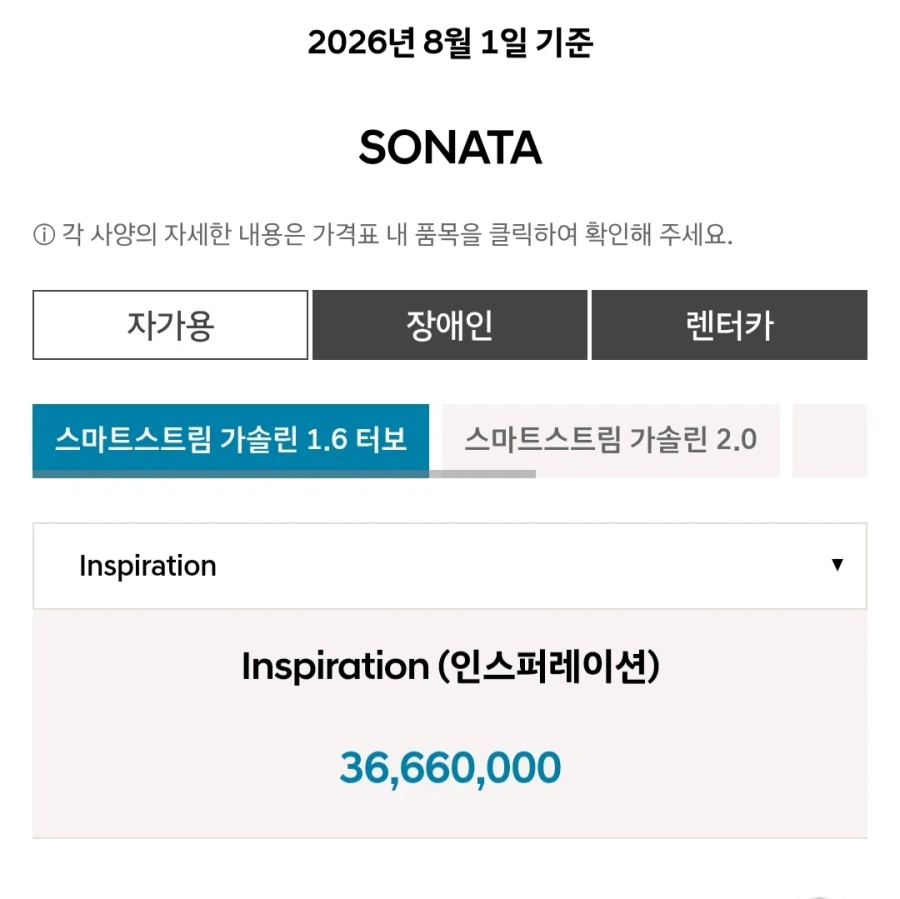This screenshot has height=899, width=900.
Task: Click the partially visible third engine tab
Action: click(829, 440)
